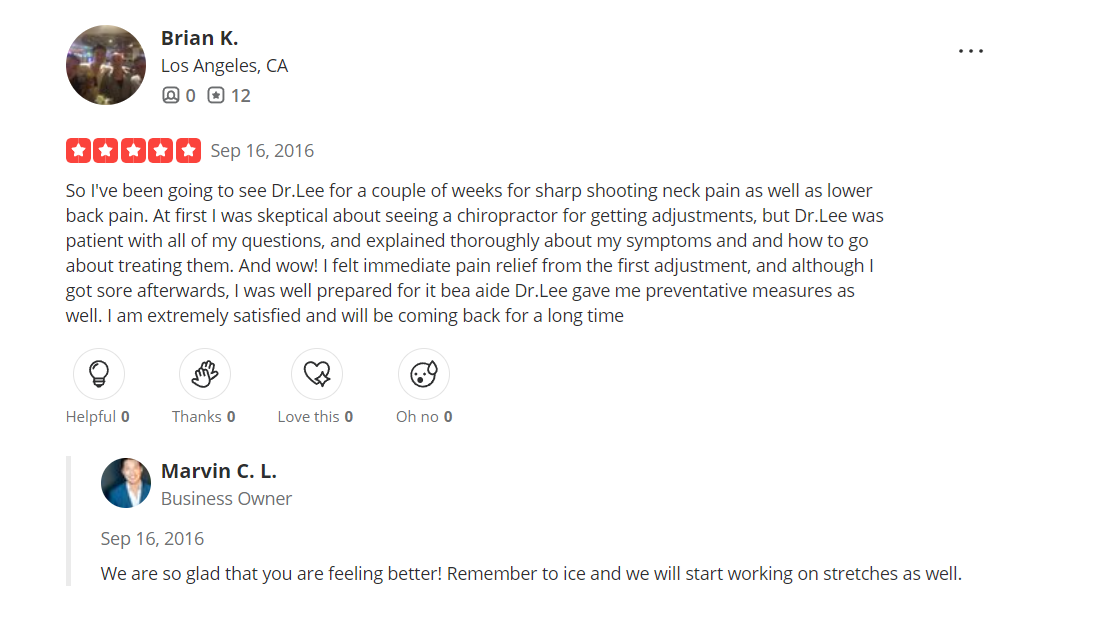Open the three-dot review options menu
Image resolution: width=1116 pixels, height=622 pixels.
[x=971, y=51]
